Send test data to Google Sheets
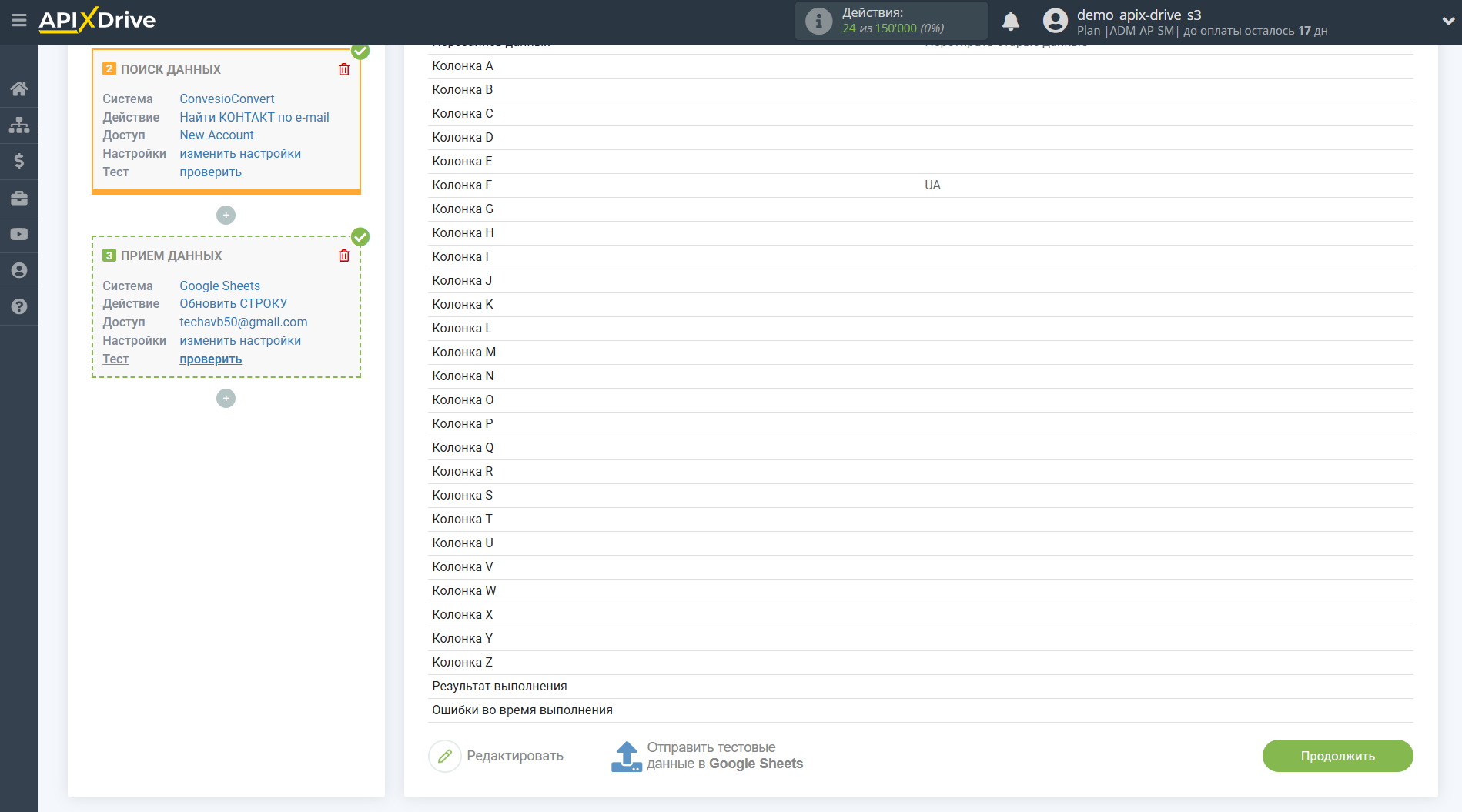The image size is (1462, 812). coord(707,756)
